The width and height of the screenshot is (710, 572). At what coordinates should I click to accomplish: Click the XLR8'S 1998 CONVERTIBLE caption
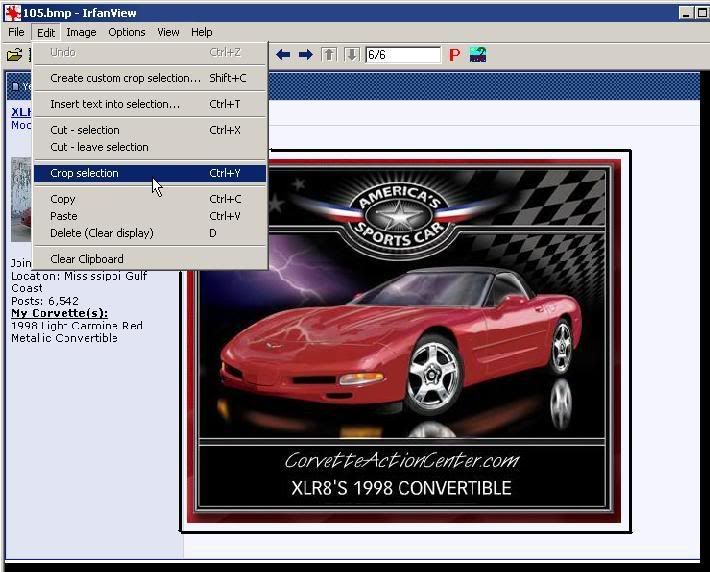pyautogui.click(x=402, y=488)
